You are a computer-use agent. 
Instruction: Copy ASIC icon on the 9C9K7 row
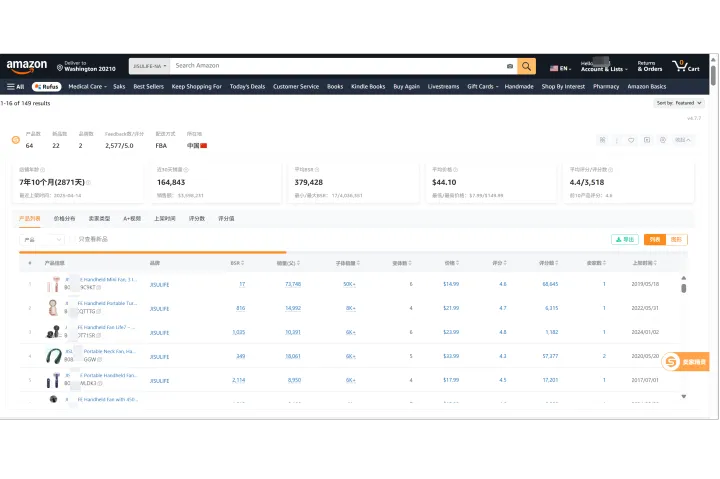99,287
